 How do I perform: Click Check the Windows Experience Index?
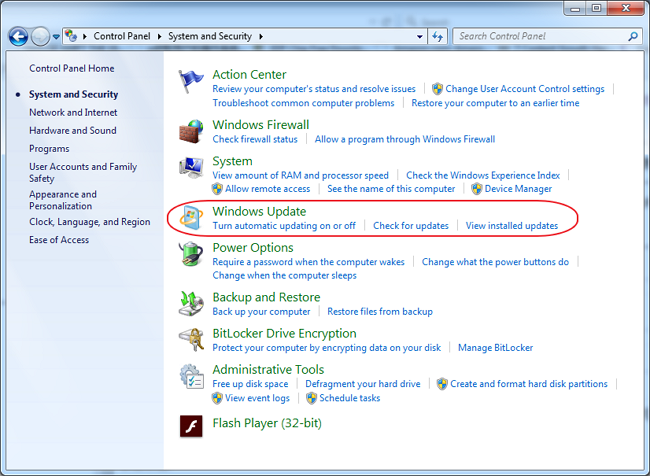pyautogui.click(x=483, y=175)
